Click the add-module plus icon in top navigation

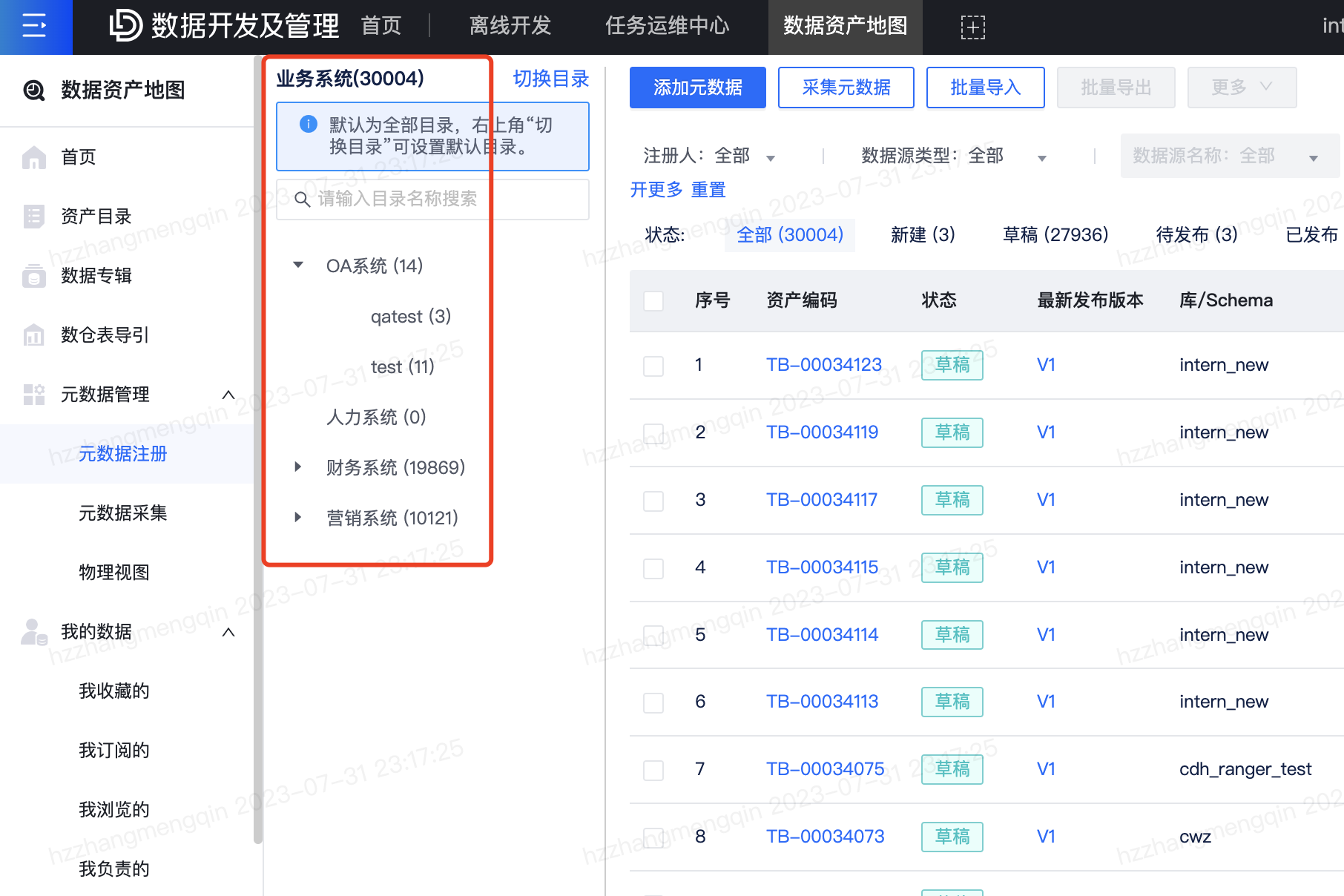point(972,27)
